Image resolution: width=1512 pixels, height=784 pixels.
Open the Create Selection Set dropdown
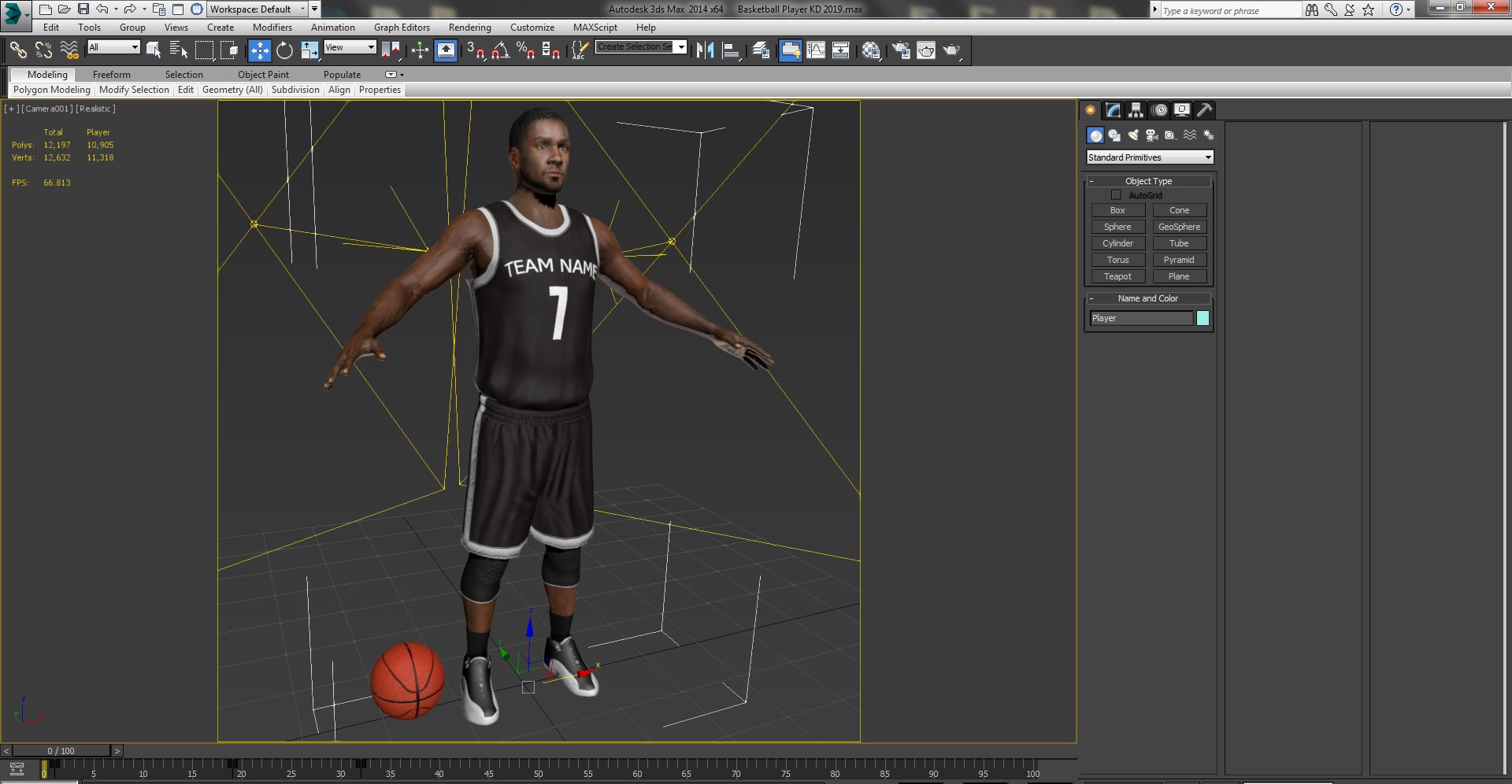point(641,47)
